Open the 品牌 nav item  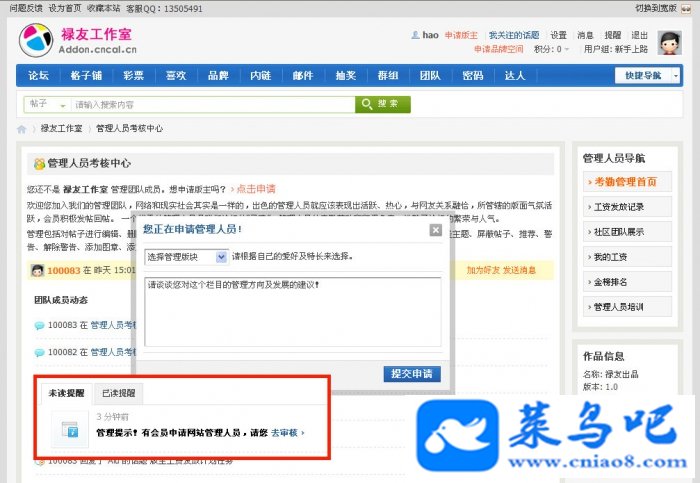click(x=218, y=75)
